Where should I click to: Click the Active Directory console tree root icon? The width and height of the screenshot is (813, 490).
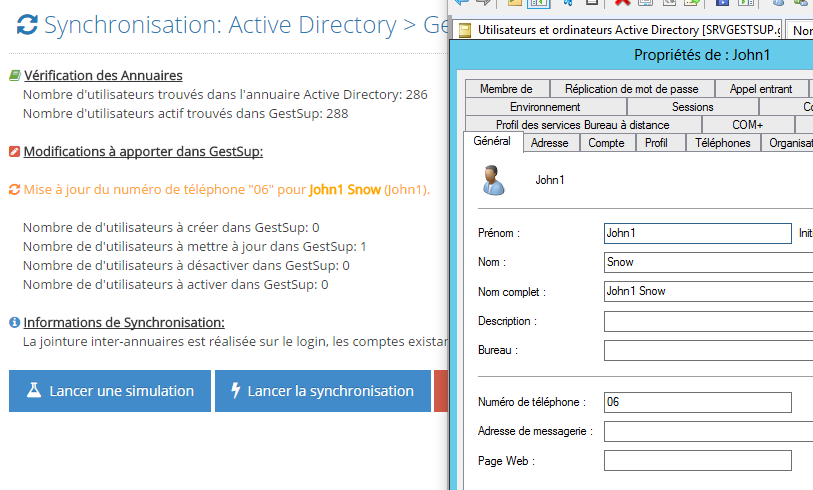pos(465,30)
